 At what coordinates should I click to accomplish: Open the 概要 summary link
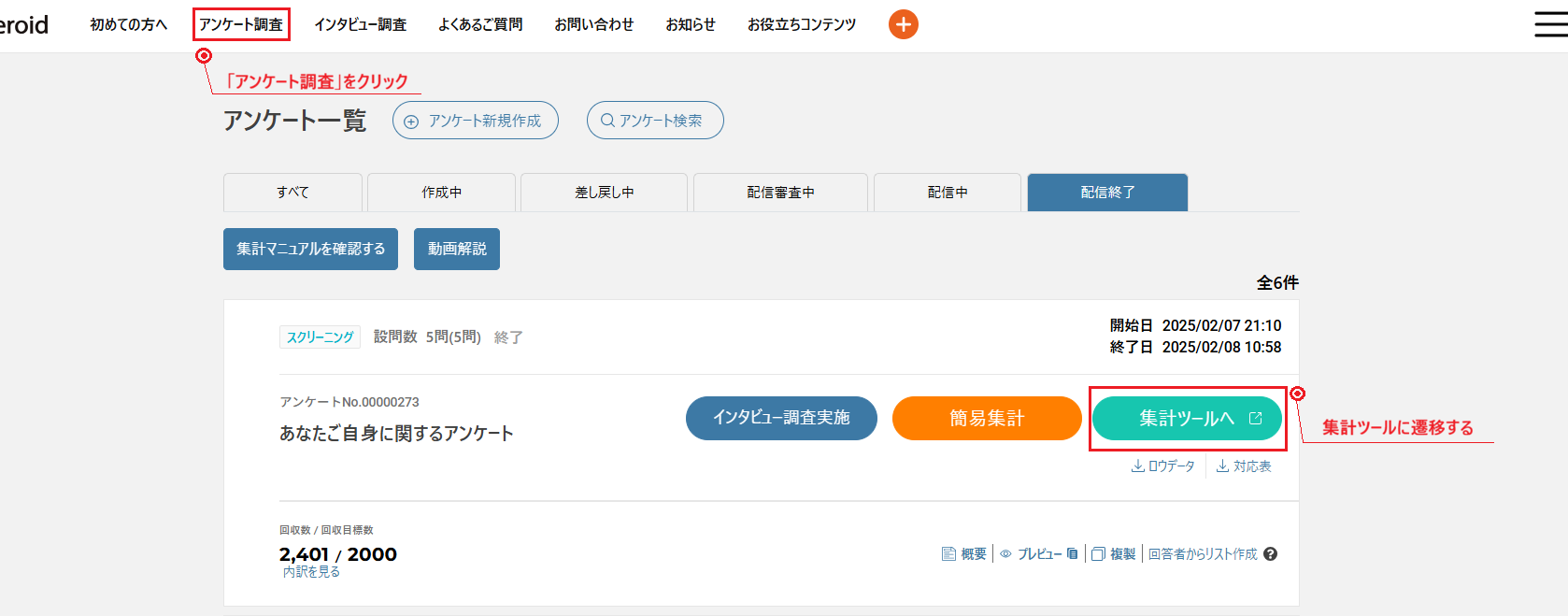tap(964, 554)
